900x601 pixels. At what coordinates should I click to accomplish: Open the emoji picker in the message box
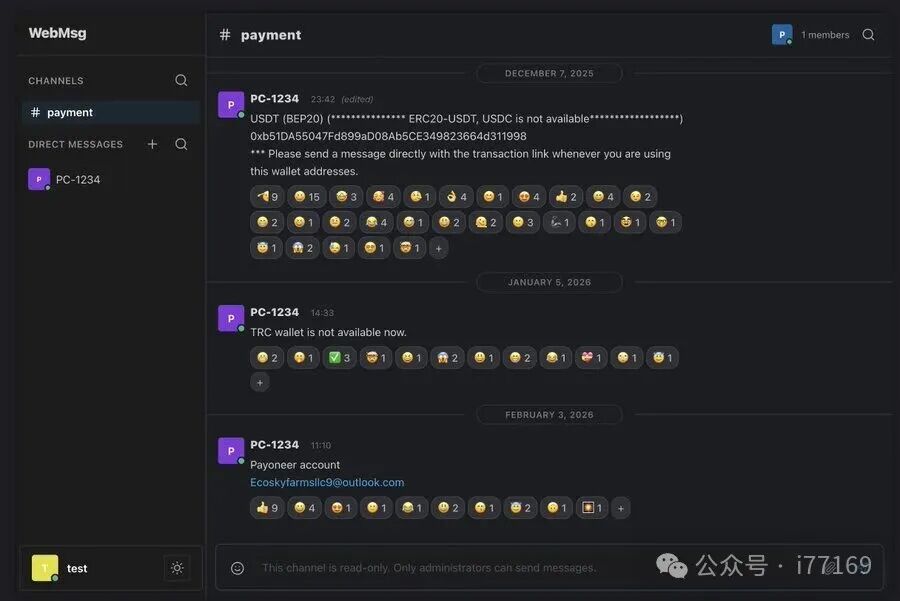click(x=237, y=568)
